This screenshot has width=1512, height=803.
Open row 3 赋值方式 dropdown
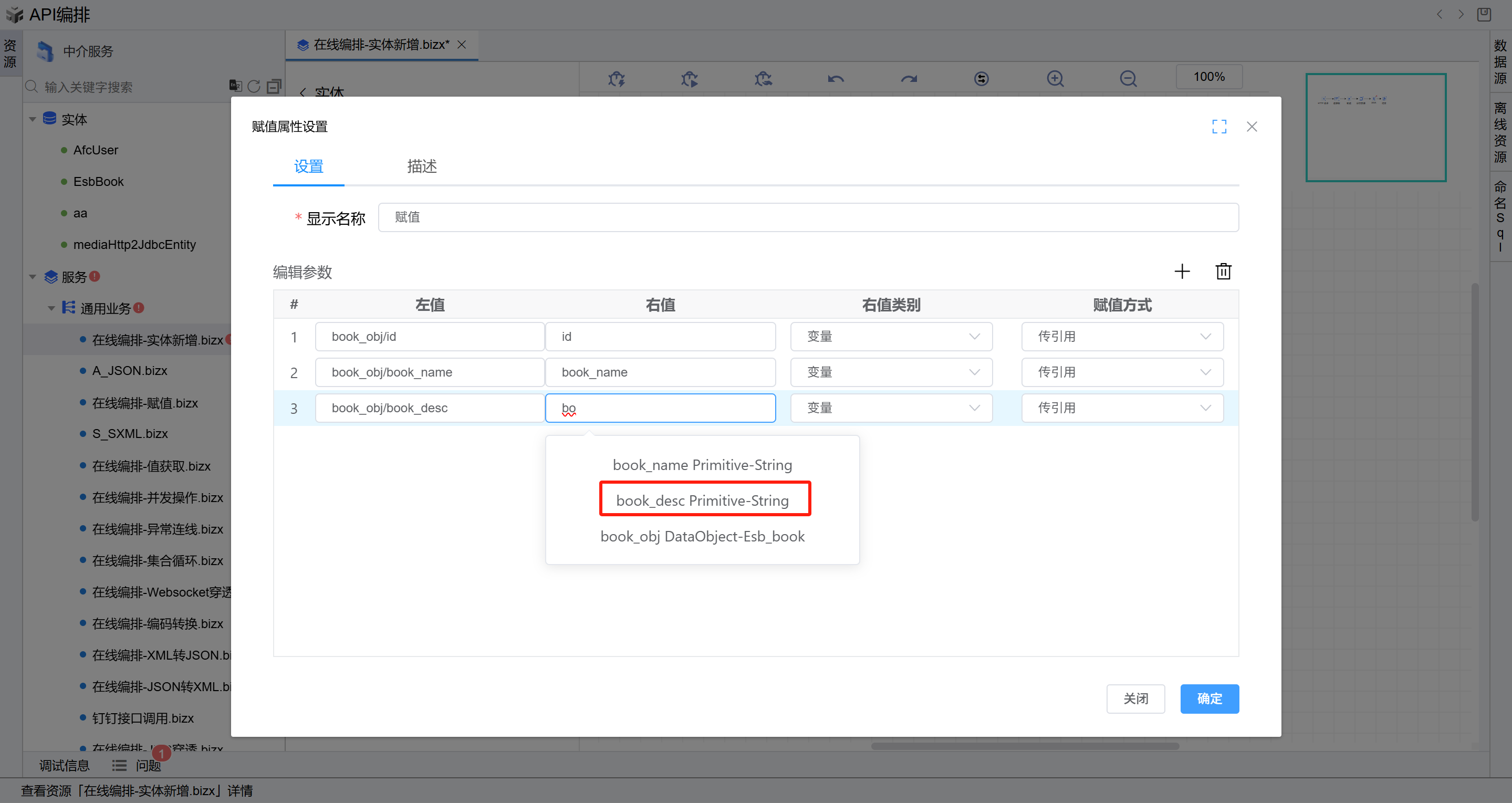coord(1122,408)
